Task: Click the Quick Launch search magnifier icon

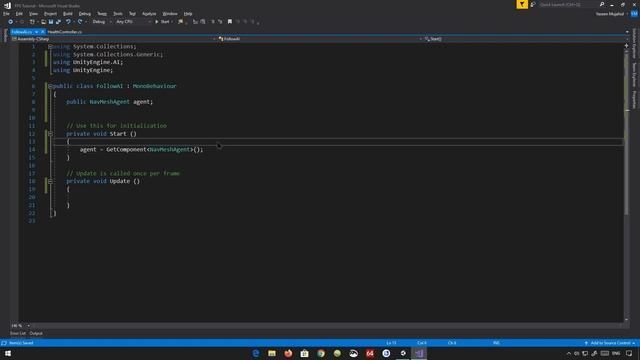Action: tap(602, 4)
